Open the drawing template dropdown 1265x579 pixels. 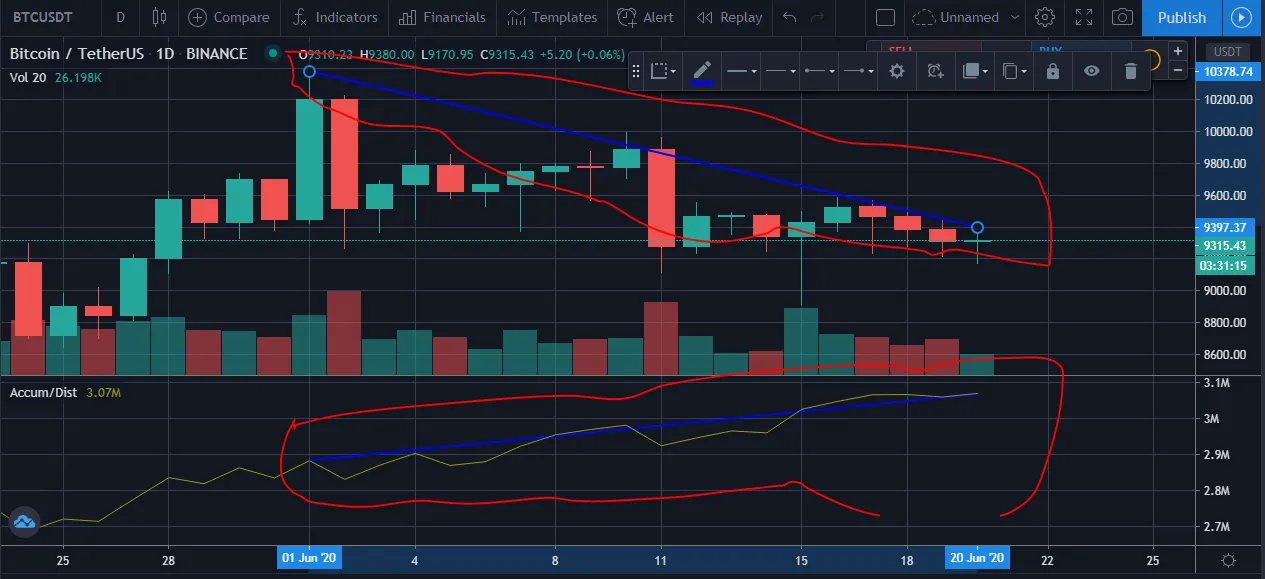663,71
